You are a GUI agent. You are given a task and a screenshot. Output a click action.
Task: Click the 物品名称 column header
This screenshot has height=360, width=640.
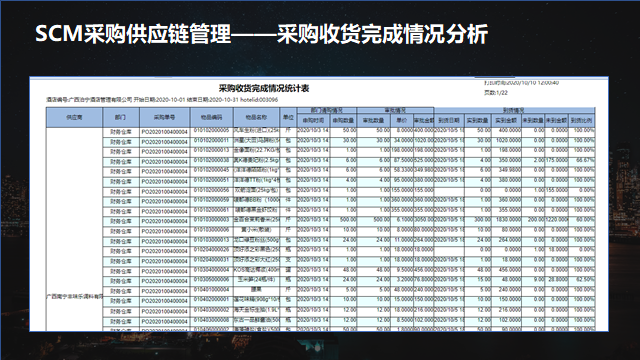256,118
